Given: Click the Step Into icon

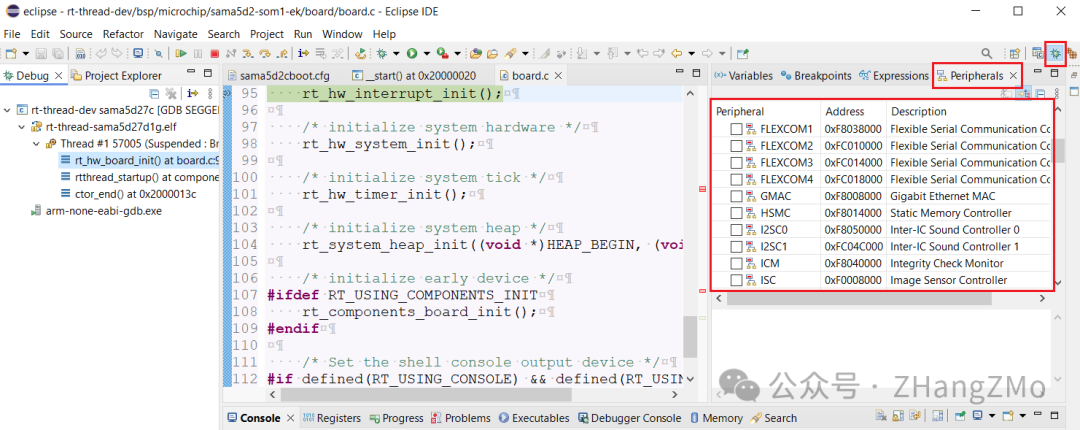Looking at the screenshot, I should pos(248,53).
